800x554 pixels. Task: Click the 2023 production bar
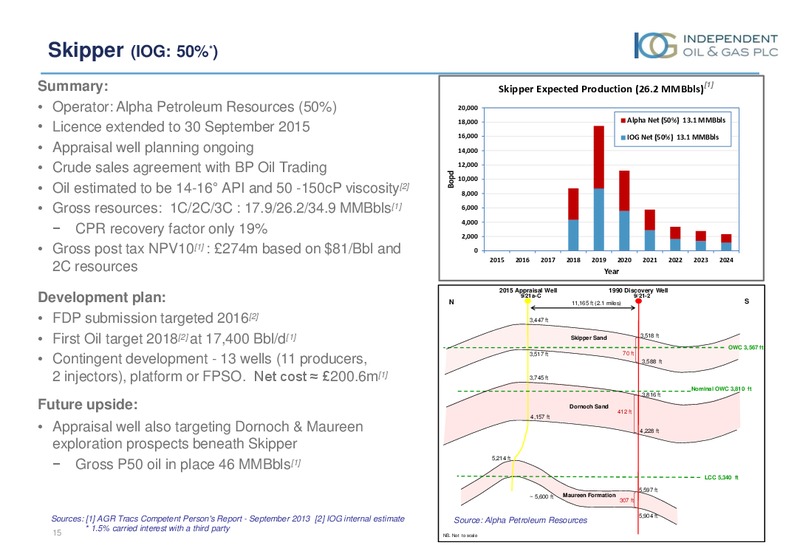point(701,241)
